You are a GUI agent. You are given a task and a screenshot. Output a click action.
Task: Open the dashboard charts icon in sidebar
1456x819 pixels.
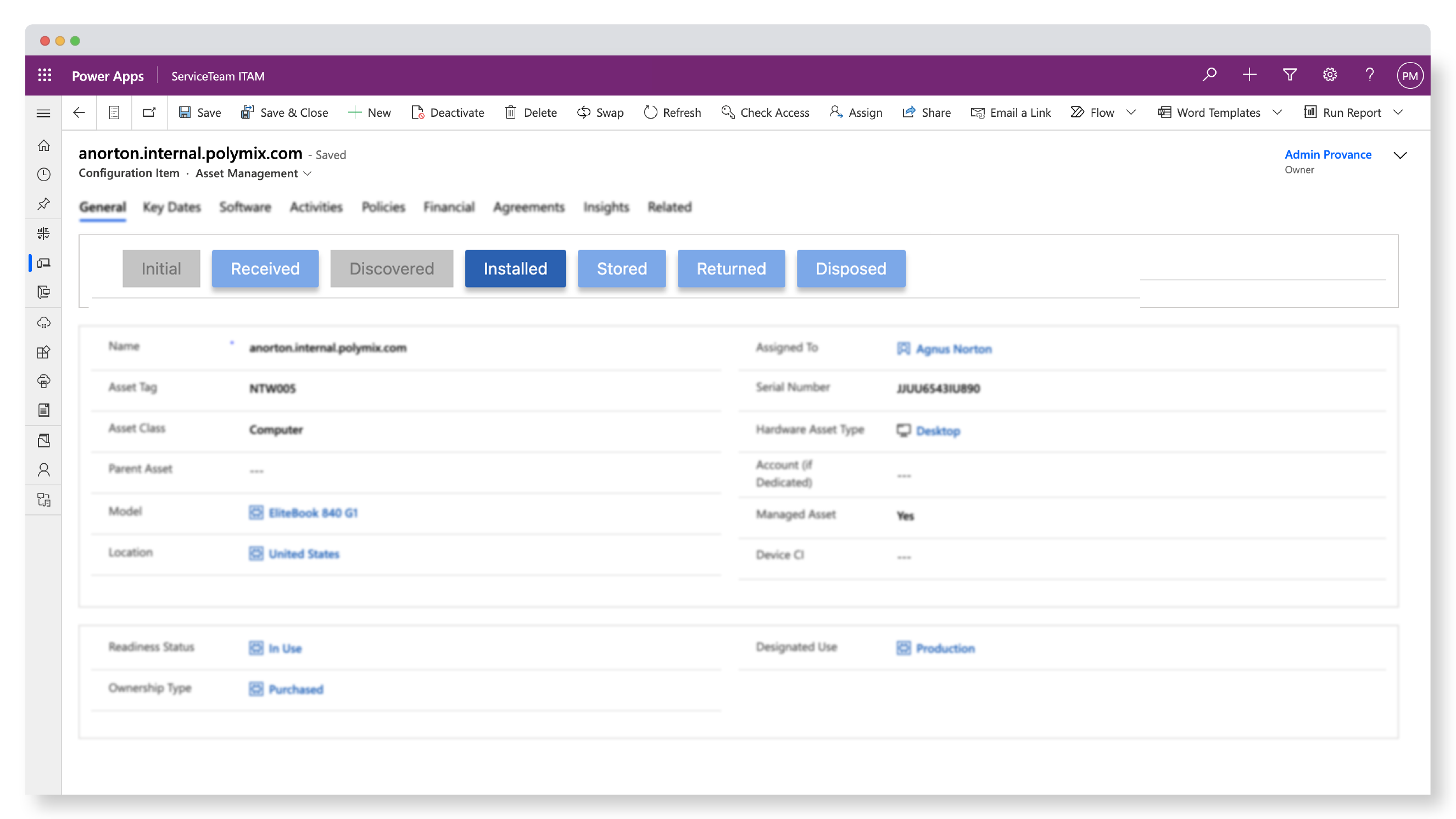pyautogui.click(x=43, y=233)
